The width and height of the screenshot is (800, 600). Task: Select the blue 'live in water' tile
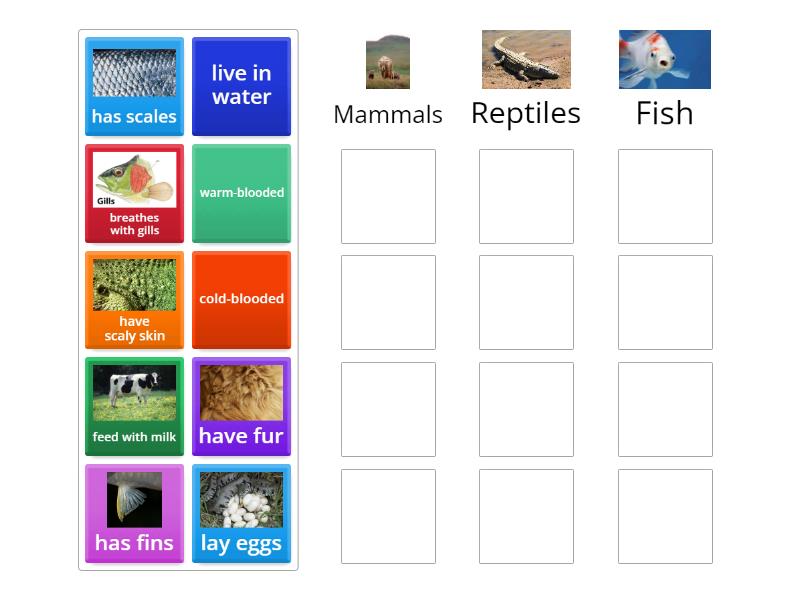click(x=241, y=86)
